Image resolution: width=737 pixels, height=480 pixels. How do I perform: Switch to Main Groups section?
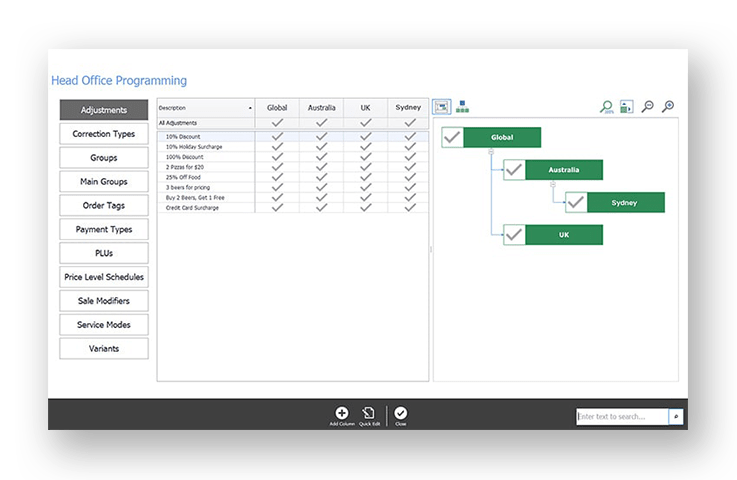[104, 181]
